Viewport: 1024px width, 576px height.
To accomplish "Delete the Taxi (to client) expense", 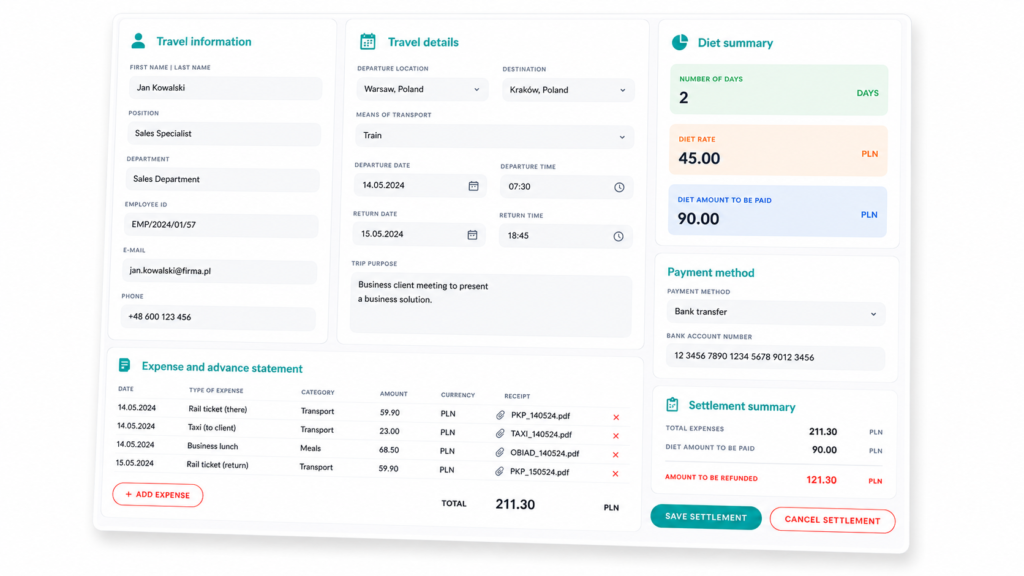I will [x=616, y=436].
